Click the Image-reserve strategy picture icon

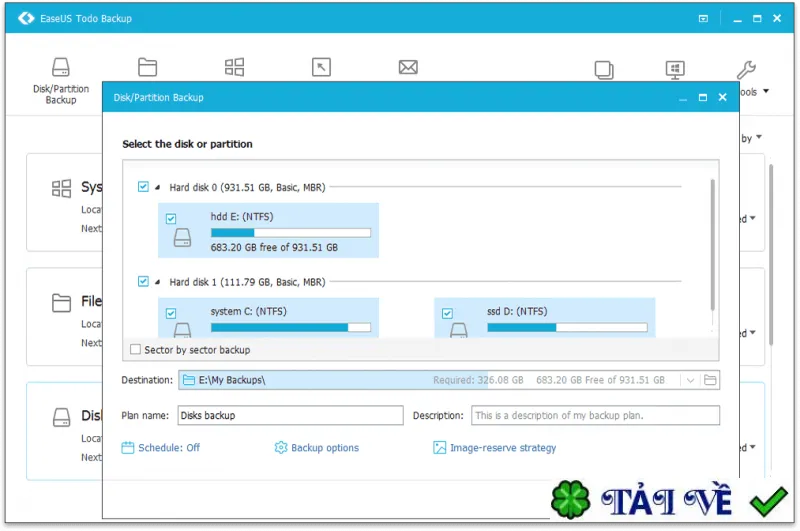point(439,448)
